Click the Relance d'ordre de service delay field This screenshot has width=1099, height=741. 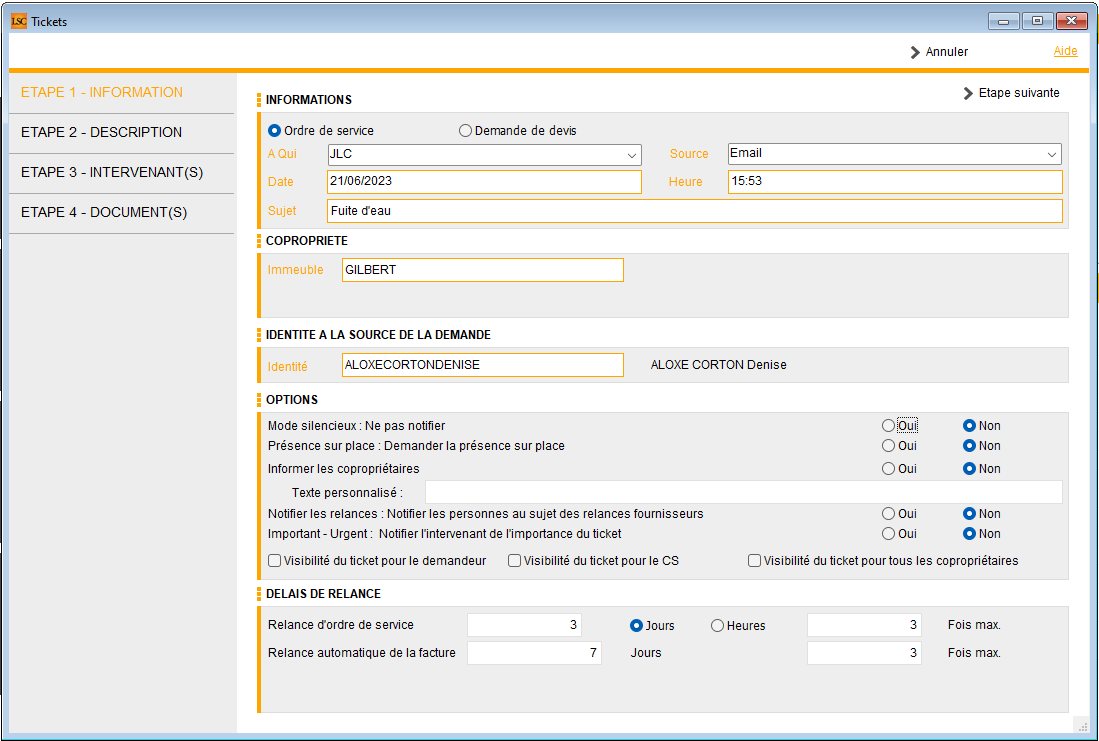[x=524, y=625]
